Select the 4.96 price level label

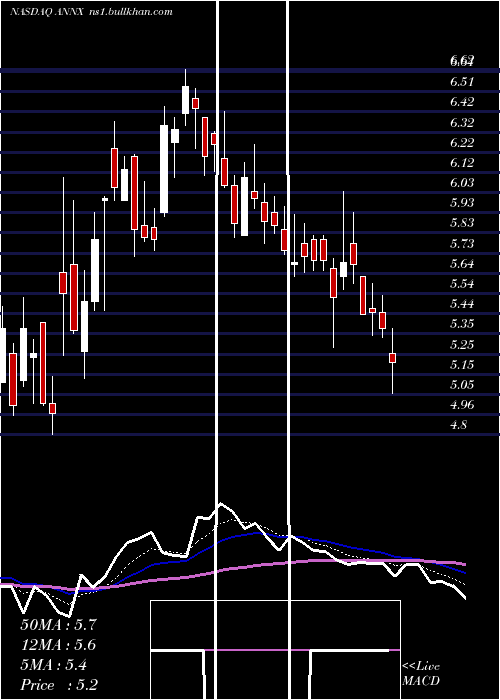tap(462, 404)
